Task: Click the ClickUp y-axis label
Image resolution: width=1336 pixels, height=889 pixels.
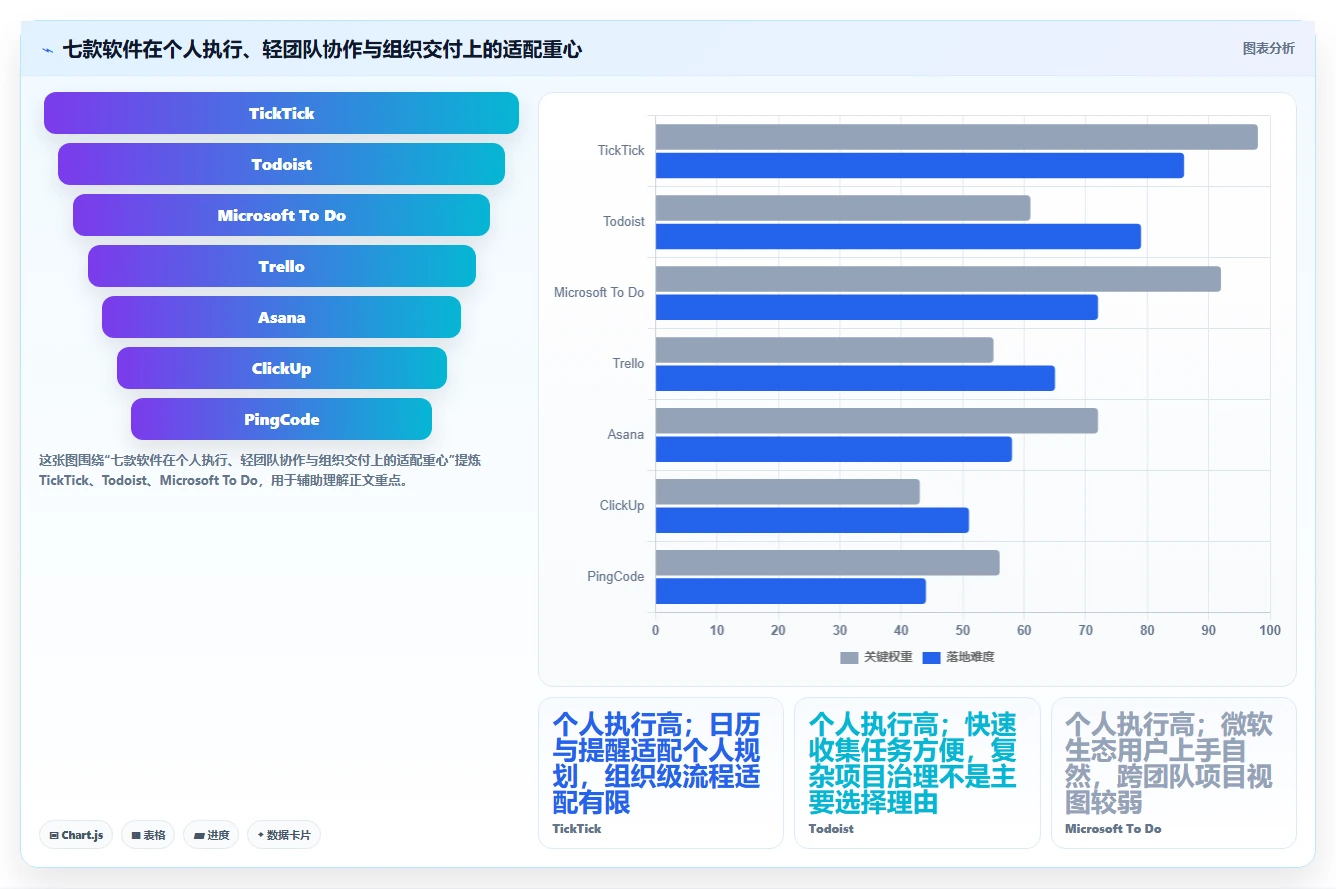Action: (622, 505)
